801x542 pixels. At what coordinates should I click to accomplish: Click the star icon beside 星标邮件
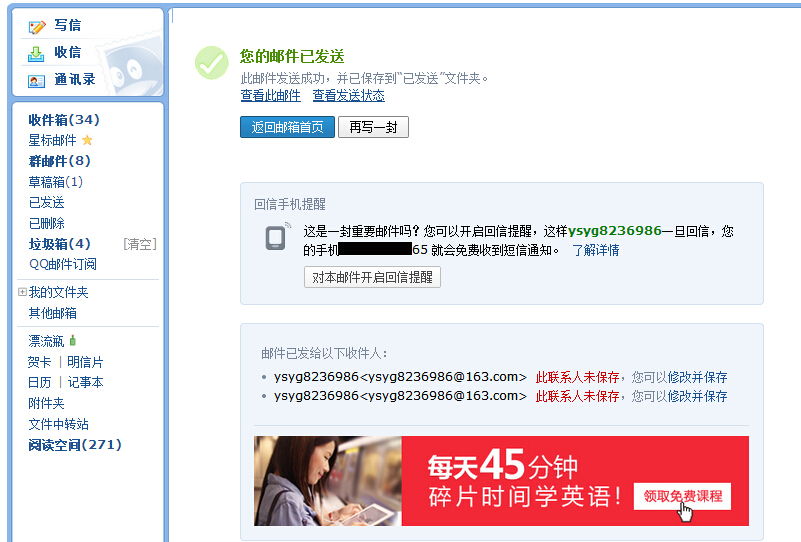87,140
